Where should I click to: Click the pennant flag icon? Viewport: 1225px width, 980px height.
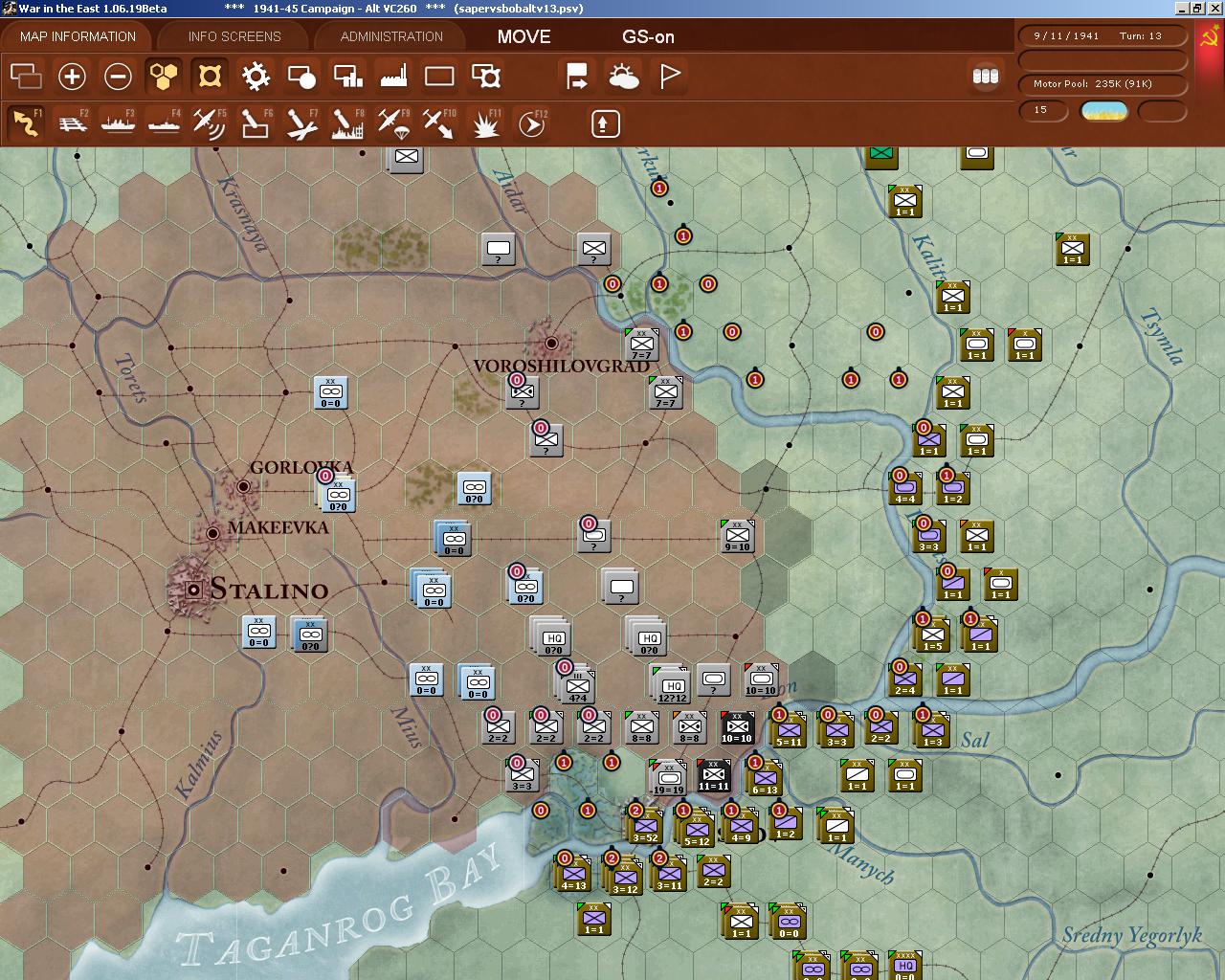coord(670,76)
